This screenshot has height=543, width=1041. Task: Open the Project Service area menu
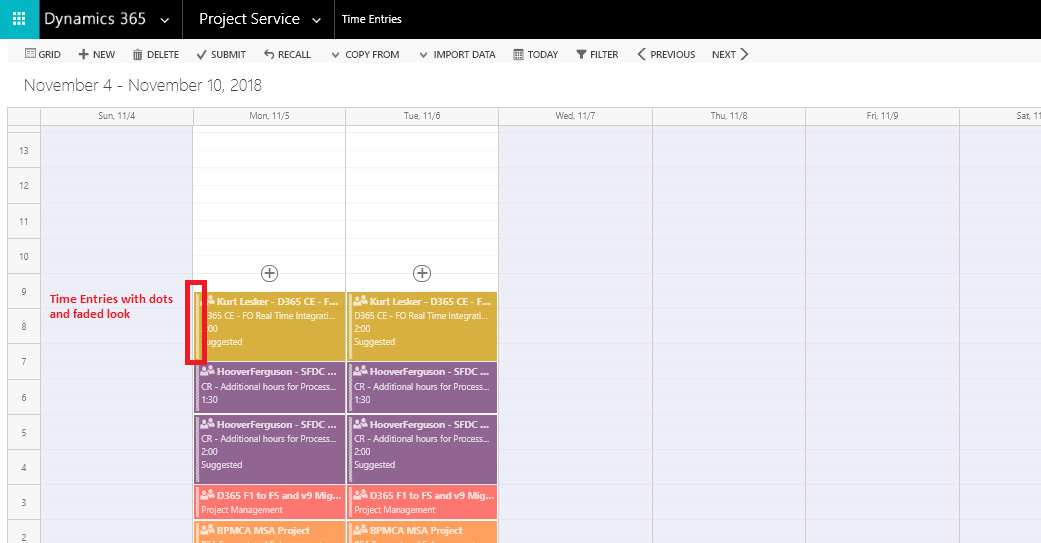point(249,19)
